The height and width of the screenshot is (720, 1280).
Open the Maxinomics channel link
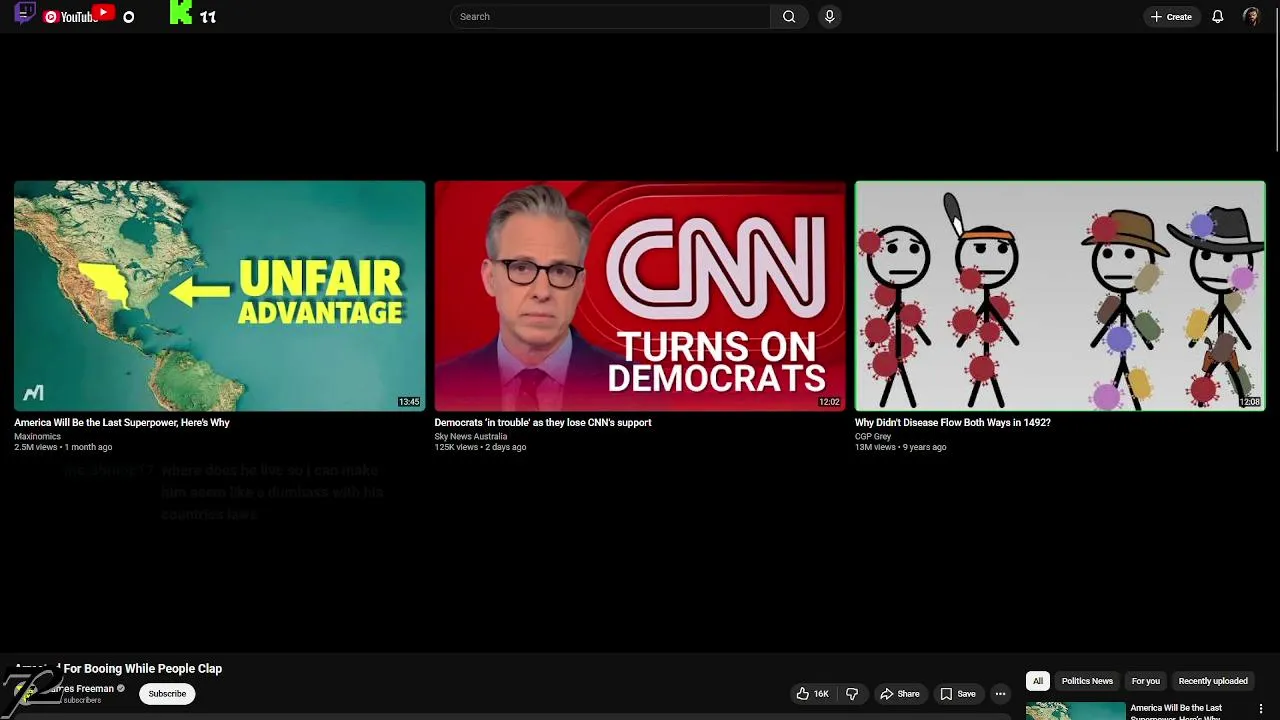click(x=37, y=436)
